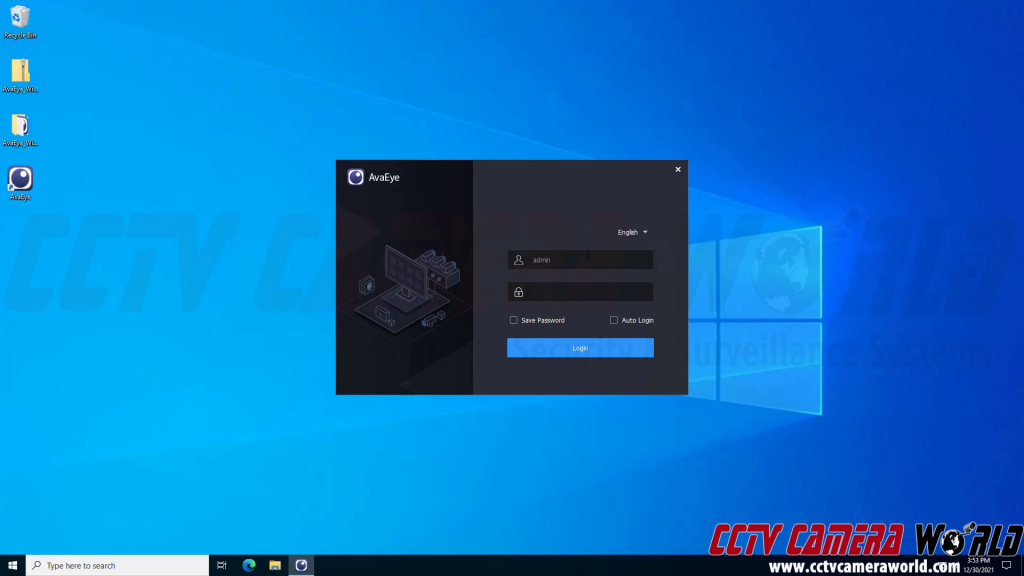
Task: Open Microsoft Edge from the taskbar
Action: 249,565
